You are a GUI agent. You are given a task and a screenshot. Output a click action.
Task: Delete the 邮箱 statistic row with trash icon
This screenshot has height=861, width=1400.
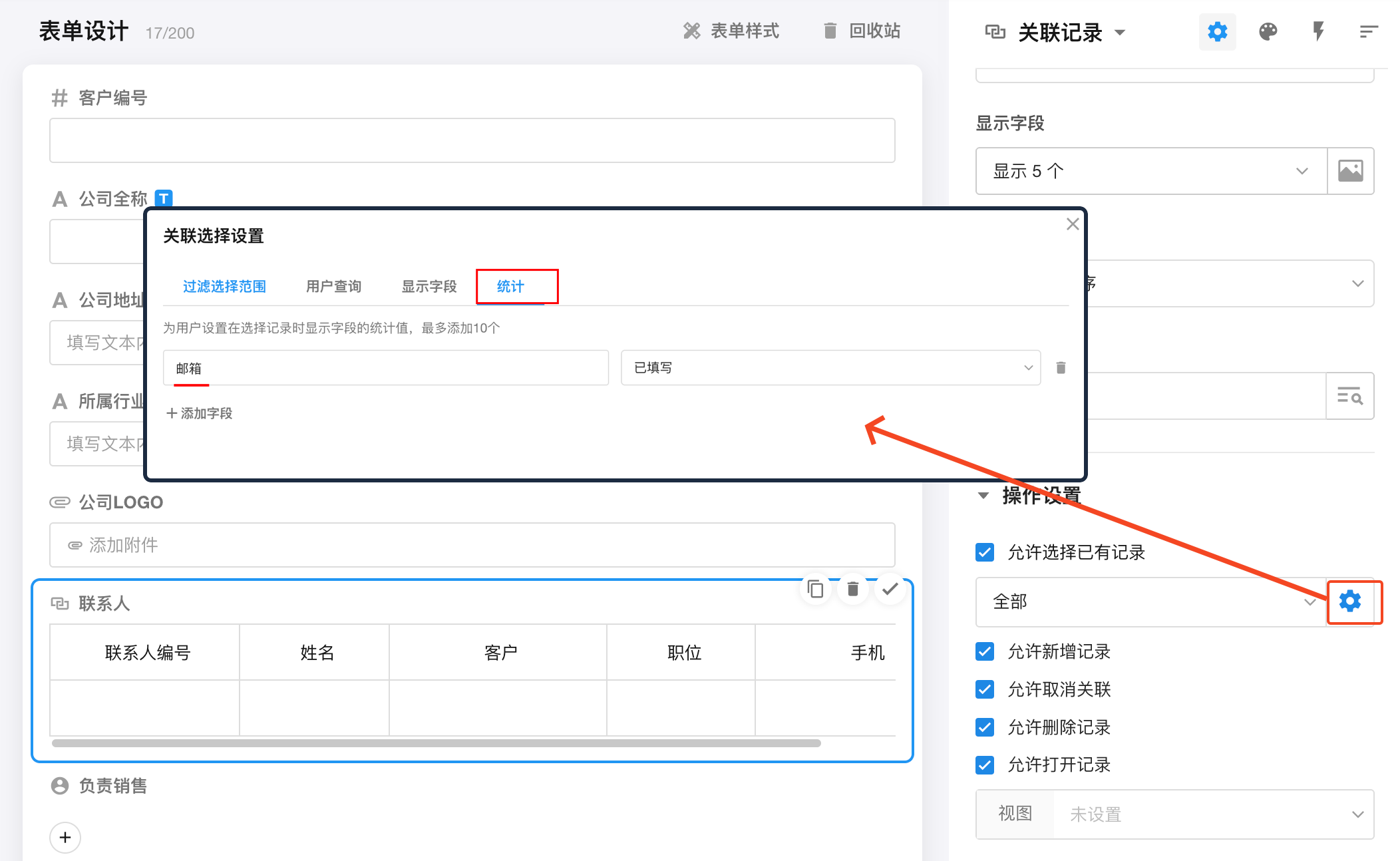coord(1061,368)
